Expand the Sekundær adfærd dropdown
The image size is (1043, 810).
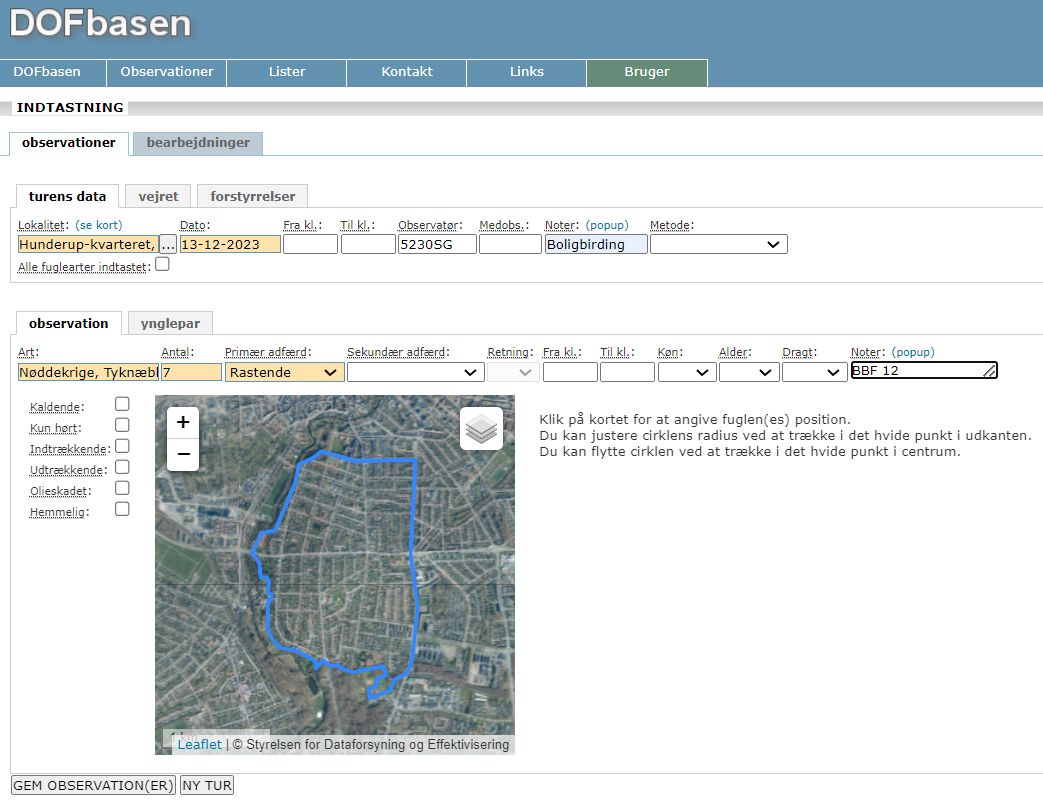pyautogui.click(x=414, y=372)
